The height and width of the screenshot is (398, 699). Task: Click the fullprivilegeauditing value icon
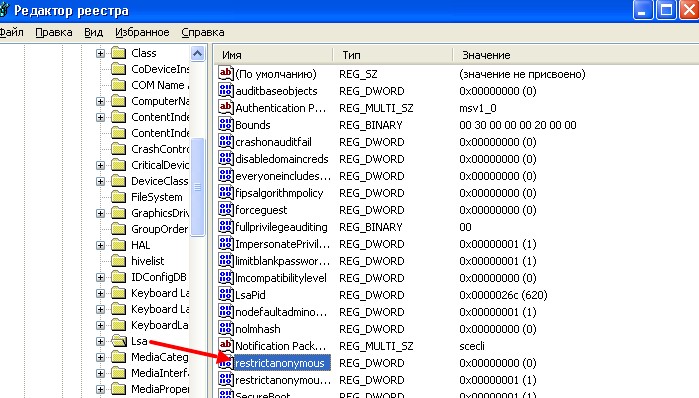[226, 226]
